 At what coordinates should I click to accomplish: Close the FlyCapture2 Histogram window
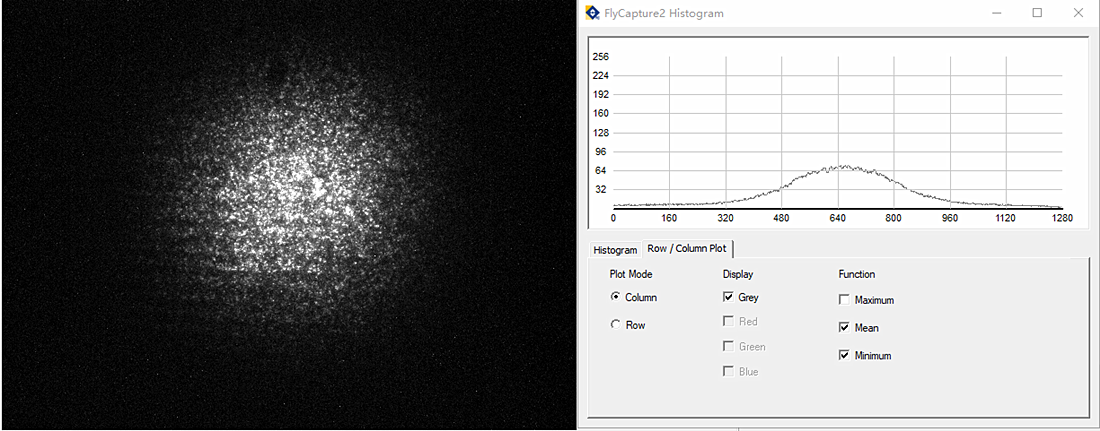click(x=1077, y=13)
